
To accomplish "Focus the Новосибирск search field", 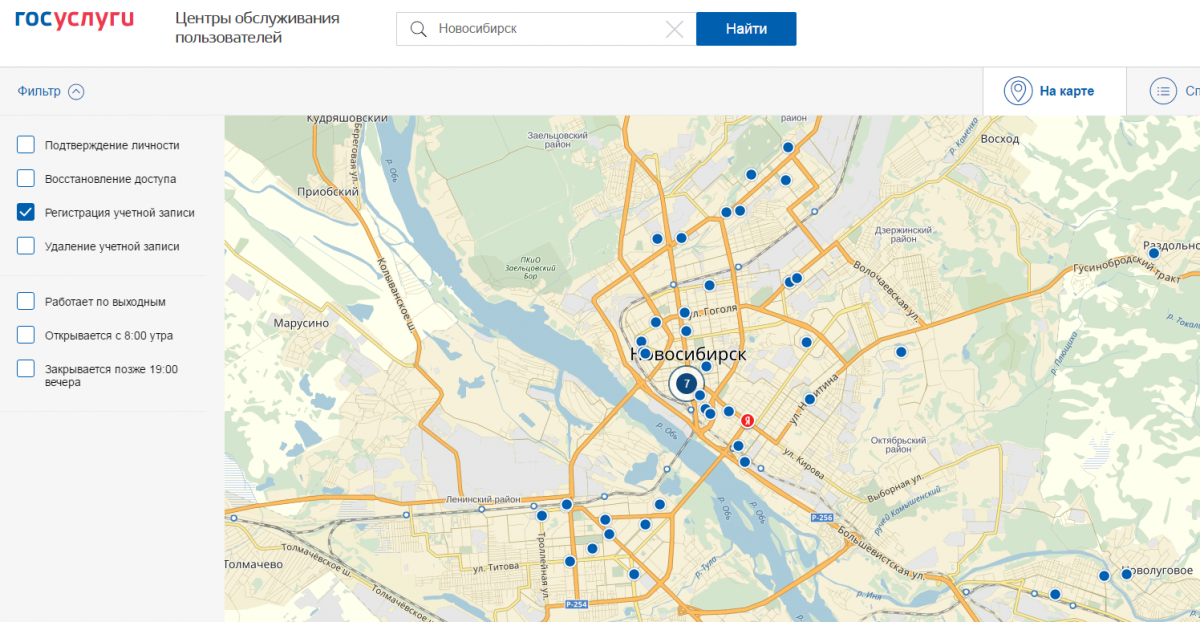I will click(546, 29).
